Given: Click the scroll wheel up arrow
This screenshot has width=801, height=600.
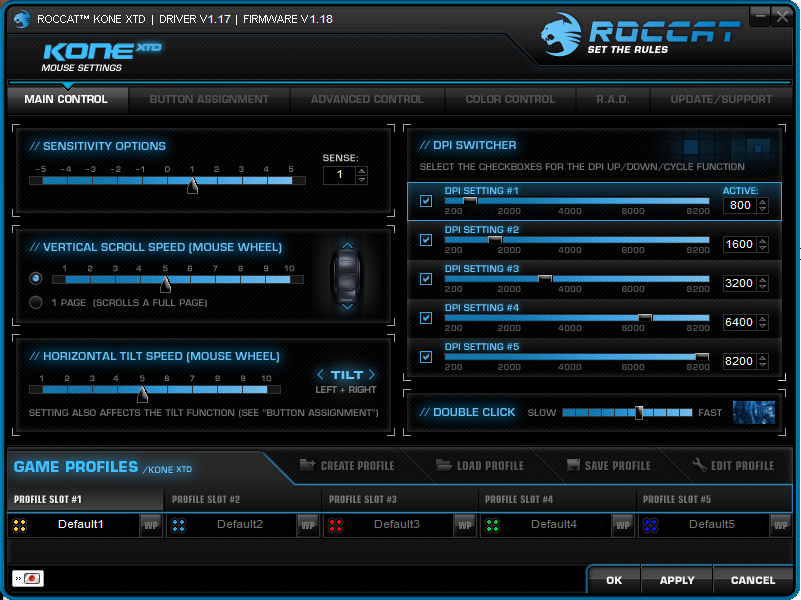Looking at the screenshot, I should point(347,246).
